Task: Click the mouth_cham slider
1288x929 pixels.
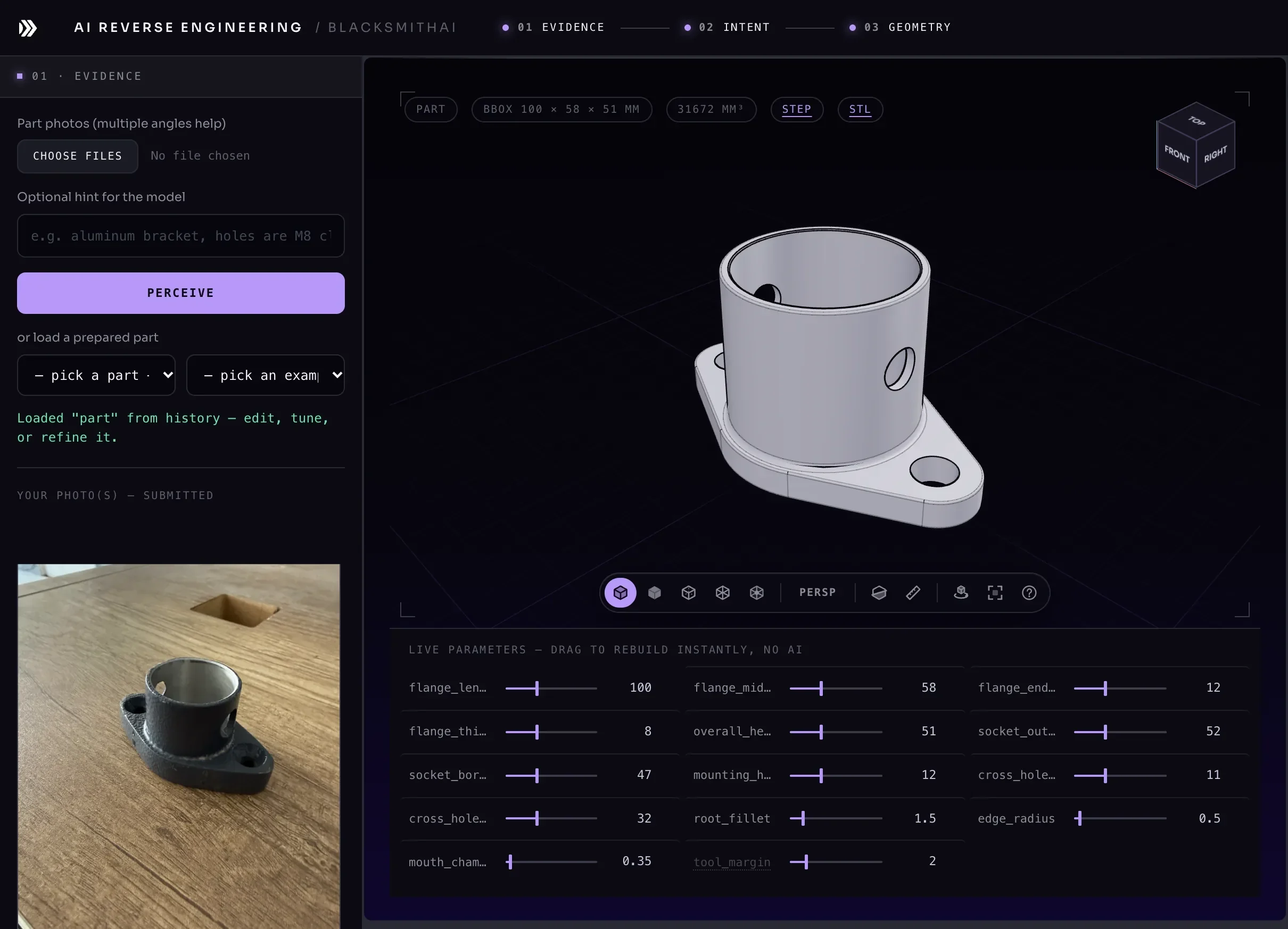Action: pyautogui.click(x=551, y=861)
